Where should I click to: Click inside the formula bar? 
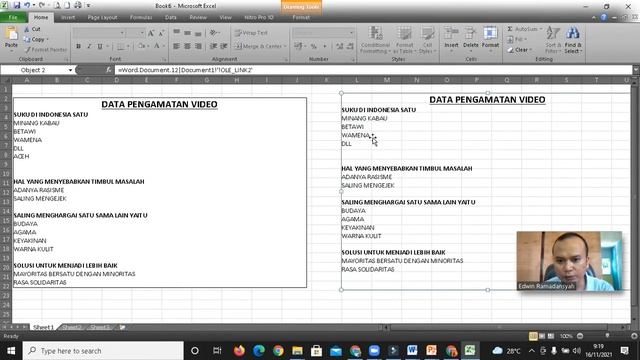373,70
